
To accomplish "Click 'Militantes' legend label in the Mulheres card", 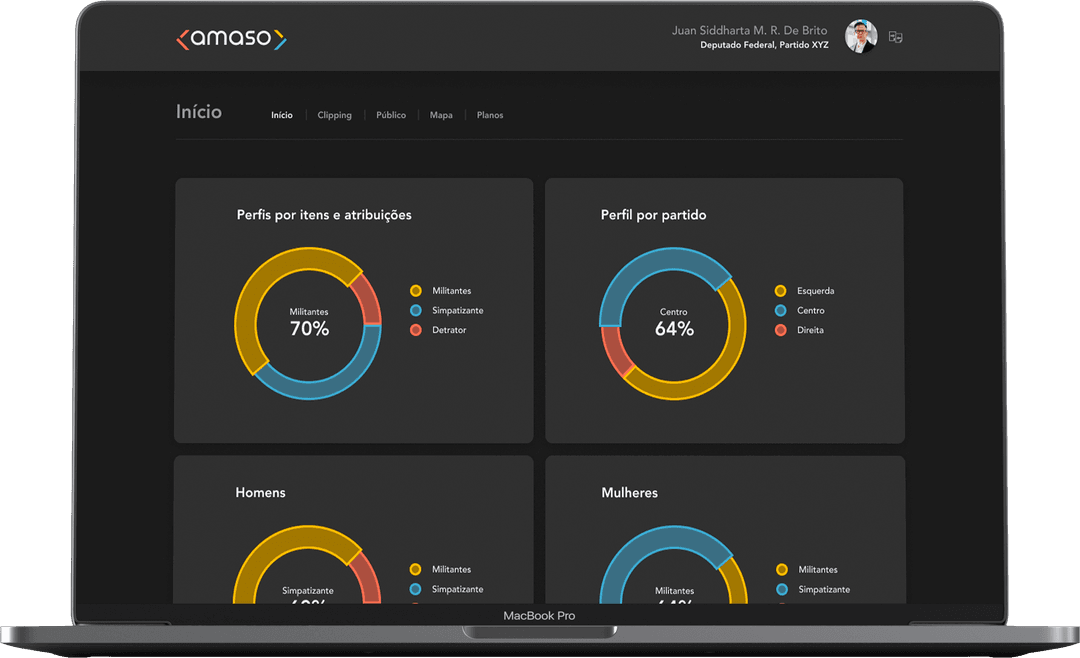I will [x=818, y=570].
